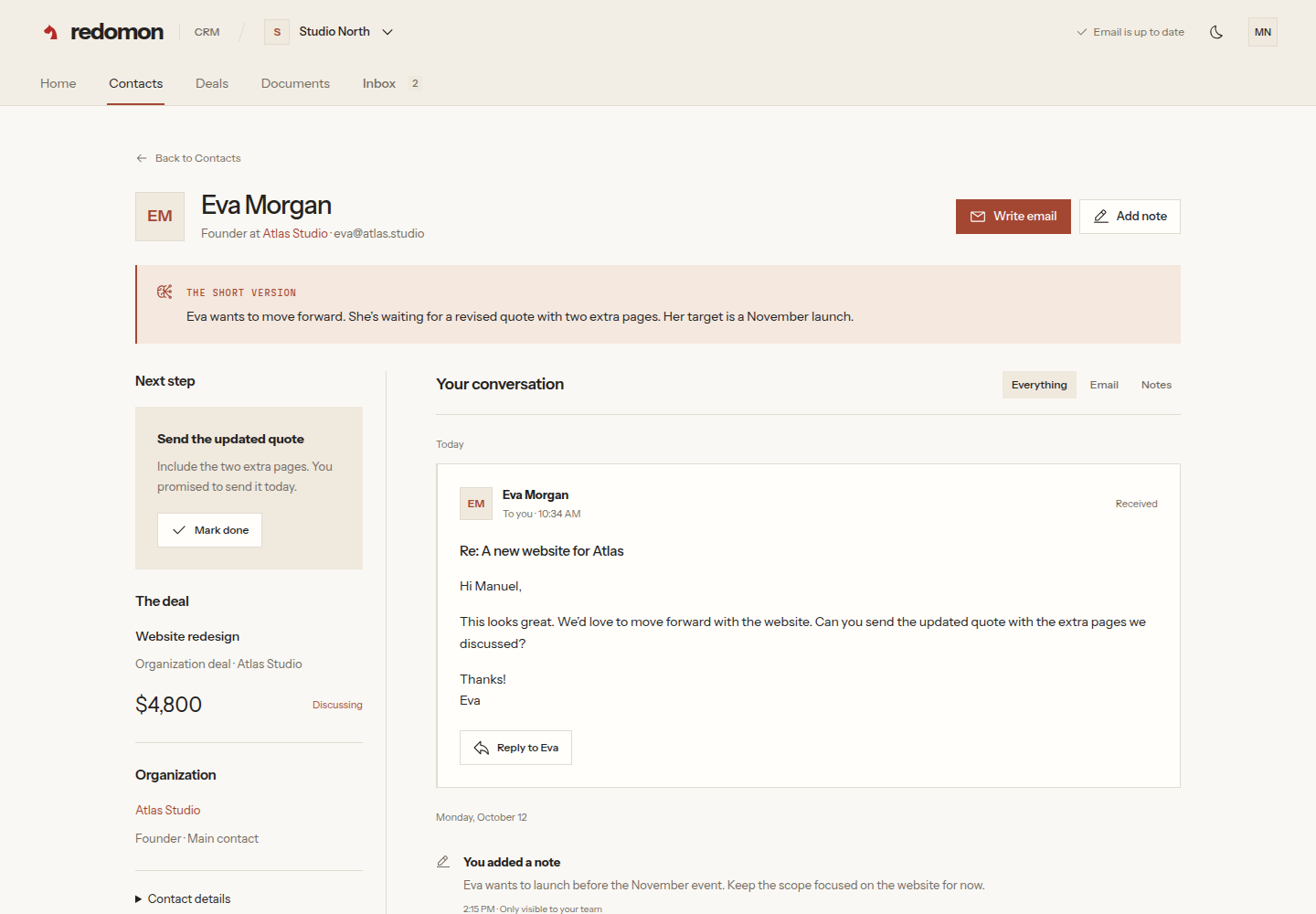Click the Write email button
1316x914 pixels.
tap(1014, 217)
